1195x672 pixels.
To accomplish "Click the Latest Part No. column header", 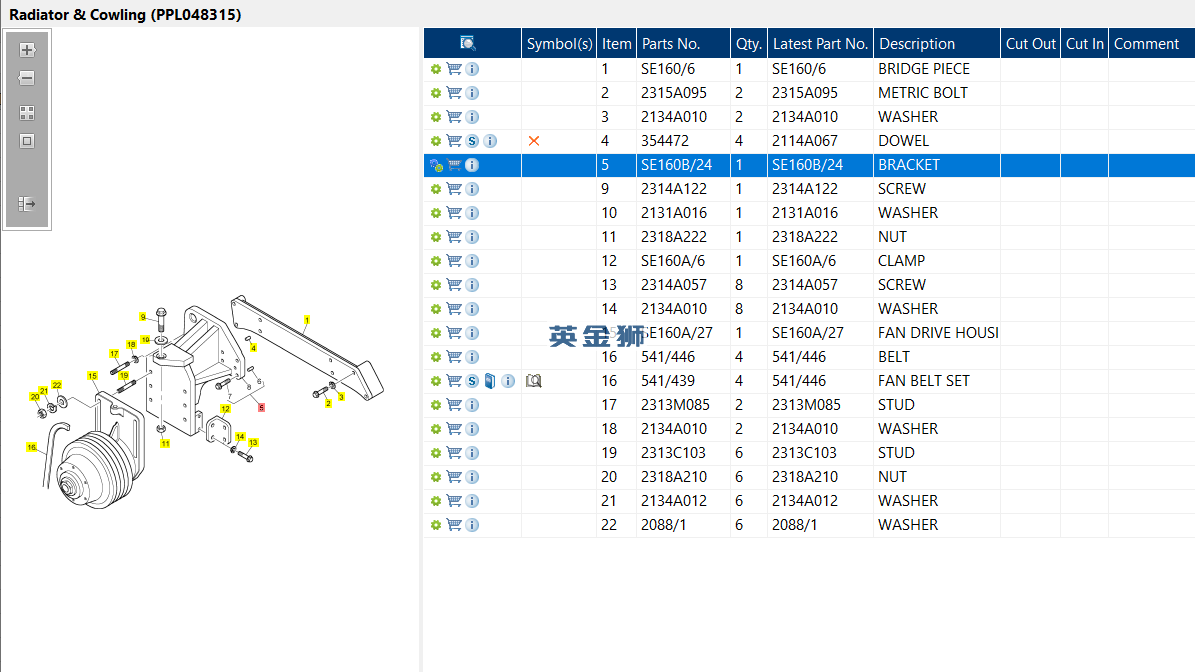I will pos(820,43).
